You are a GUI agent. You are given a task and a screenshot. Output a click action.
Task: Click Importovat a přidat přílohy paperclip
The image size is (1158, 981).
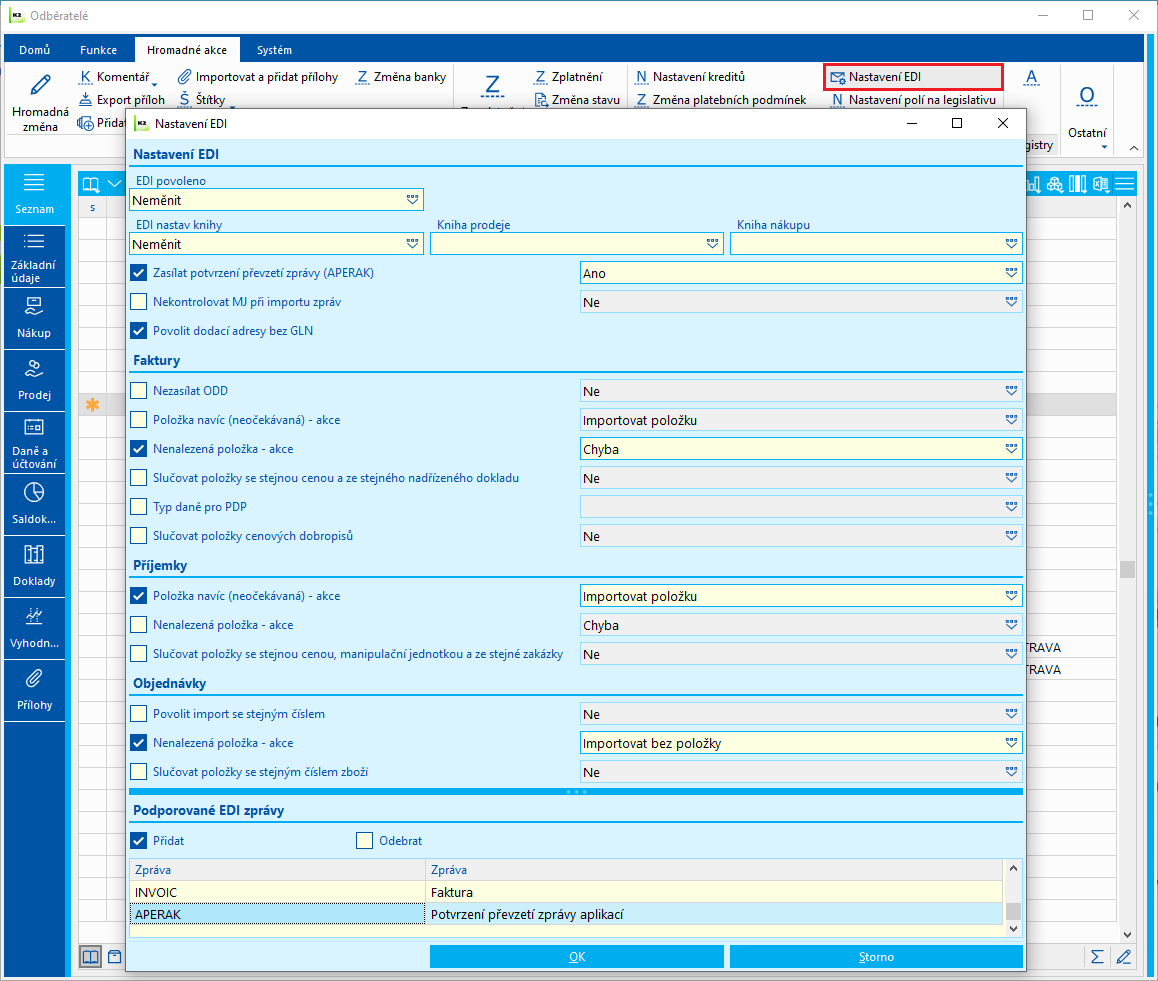pos(184,77)
